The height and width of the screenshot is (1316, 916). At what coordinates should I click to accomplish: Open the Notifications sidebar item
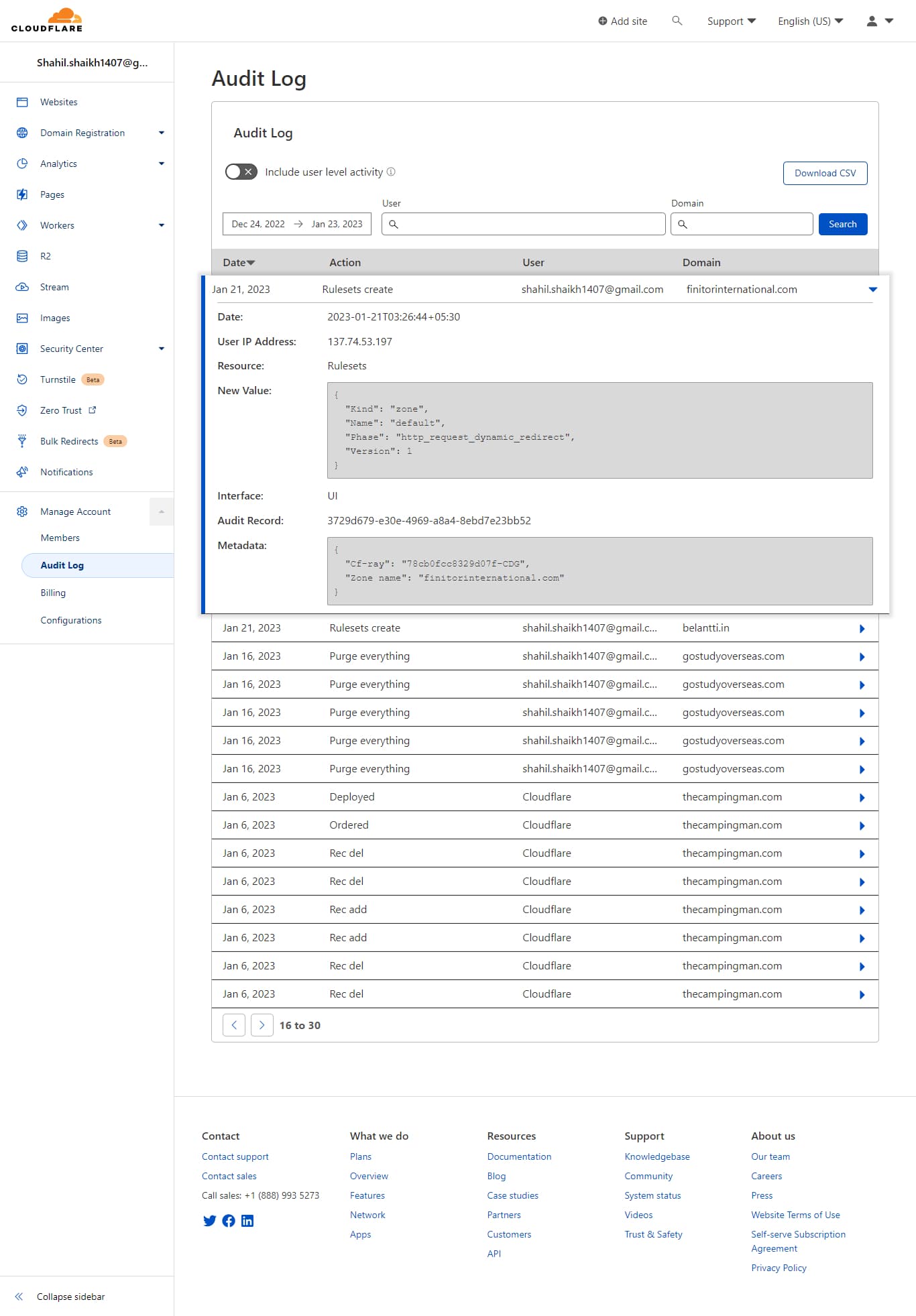point(66,472)
